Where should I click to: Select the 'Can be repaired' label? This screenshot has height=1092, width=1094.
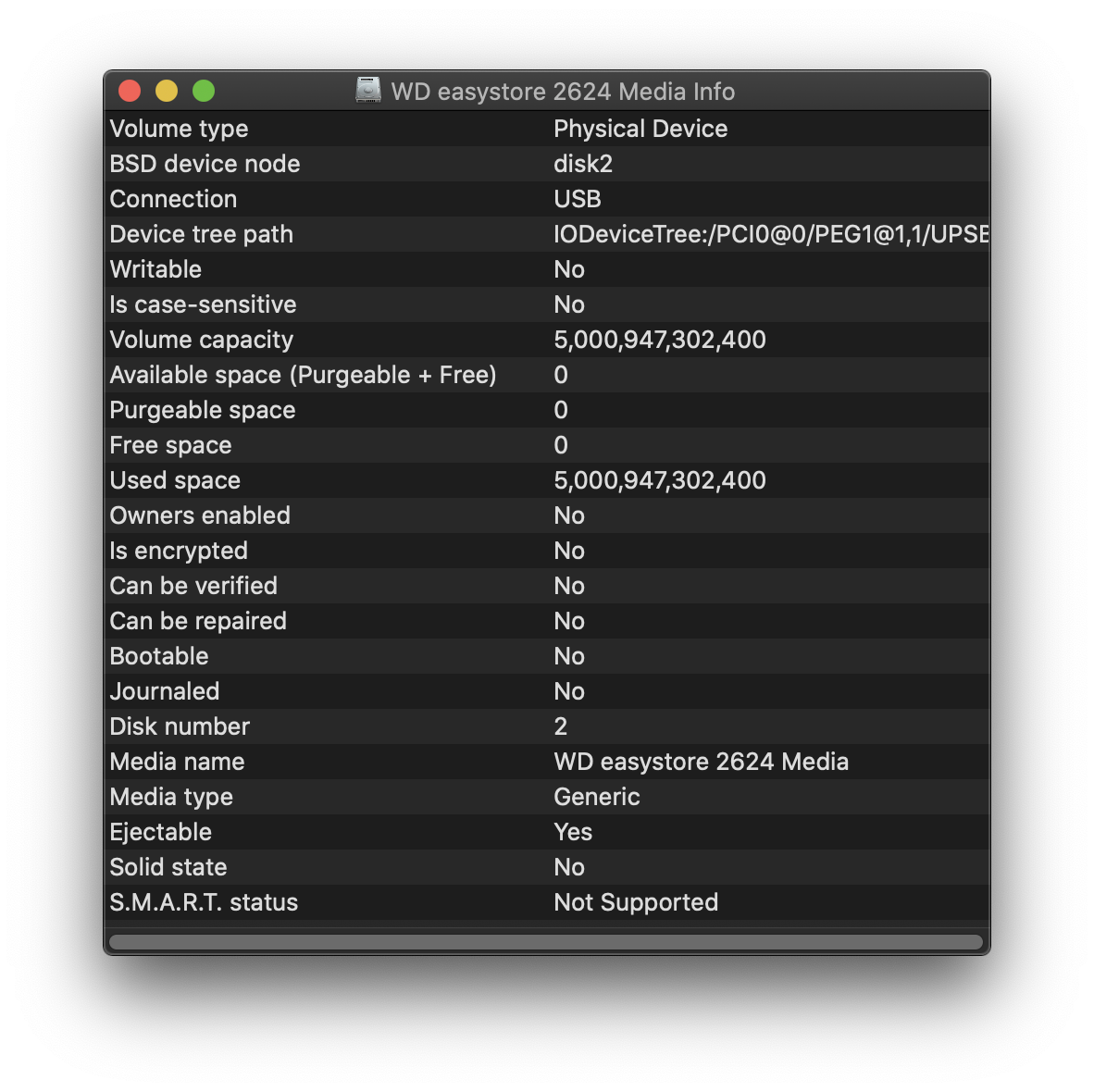pos(198,621)
